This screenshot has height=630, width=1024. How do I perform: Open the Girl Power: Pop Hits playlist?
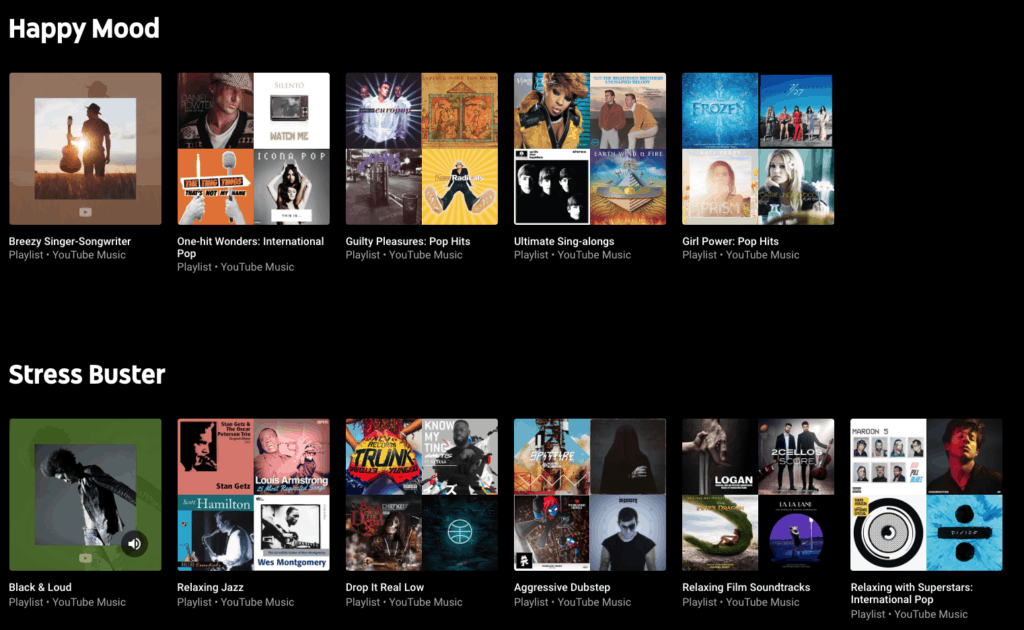[757, 147]
